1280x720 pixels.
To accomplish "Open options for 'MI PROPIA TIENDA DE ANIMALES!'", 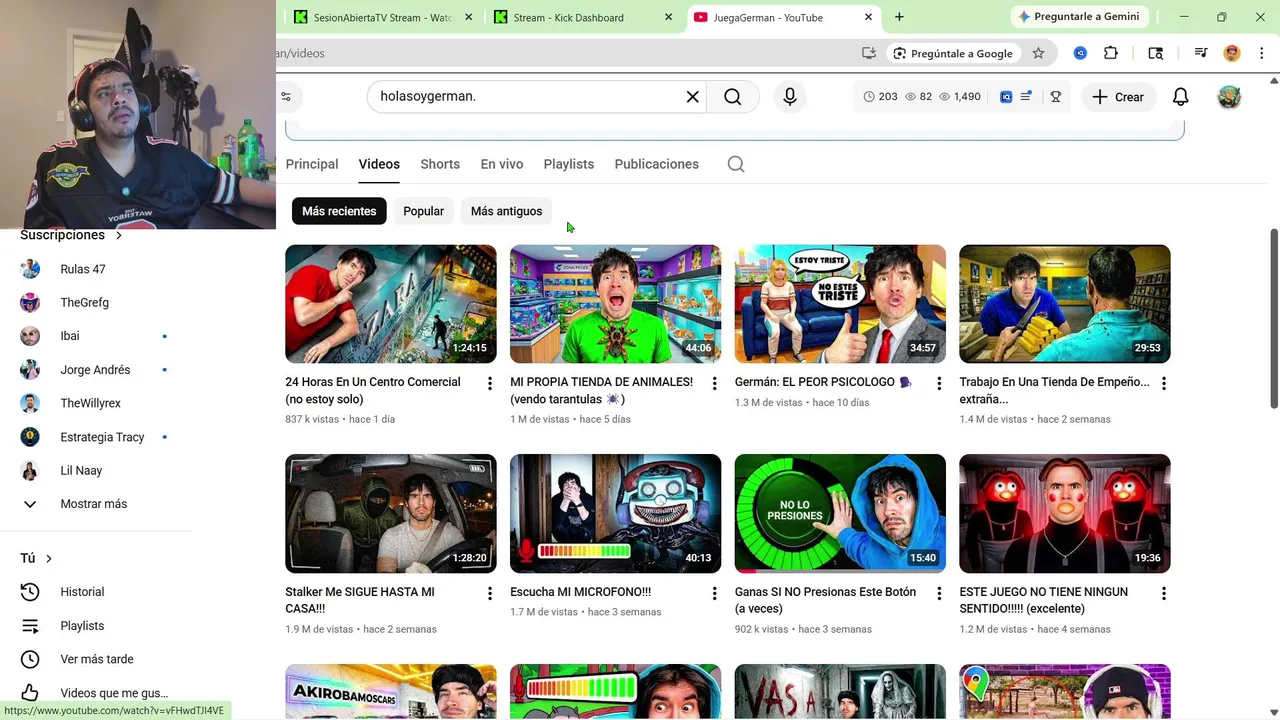I will click(714, 383).
